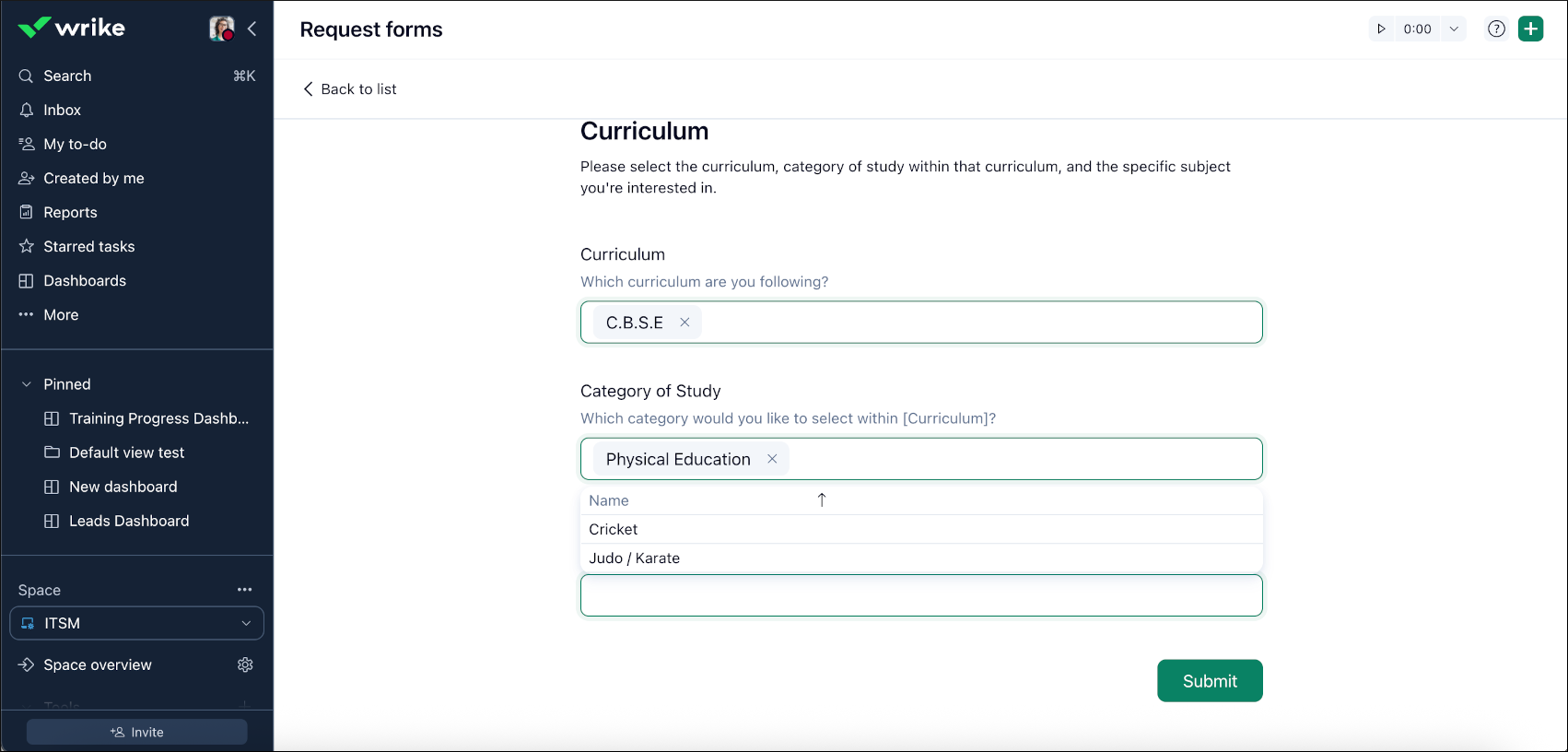Click the Curriculum input field
The height and width of the screenshot is (752, 1568).
coord(921,323)
